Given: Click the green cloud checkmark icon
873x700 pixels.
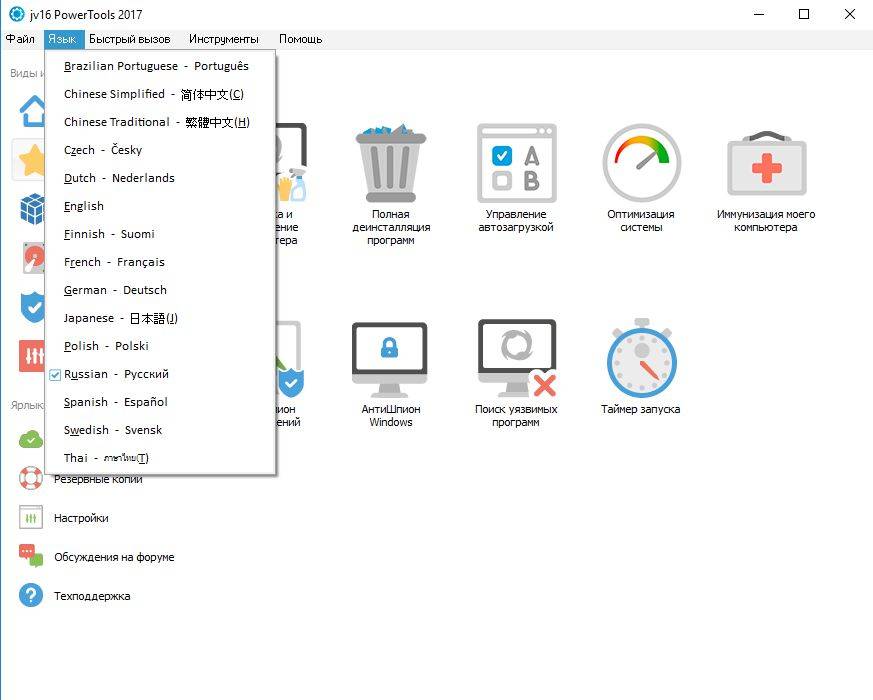Looking at the screenshot, I should (31, 439).
